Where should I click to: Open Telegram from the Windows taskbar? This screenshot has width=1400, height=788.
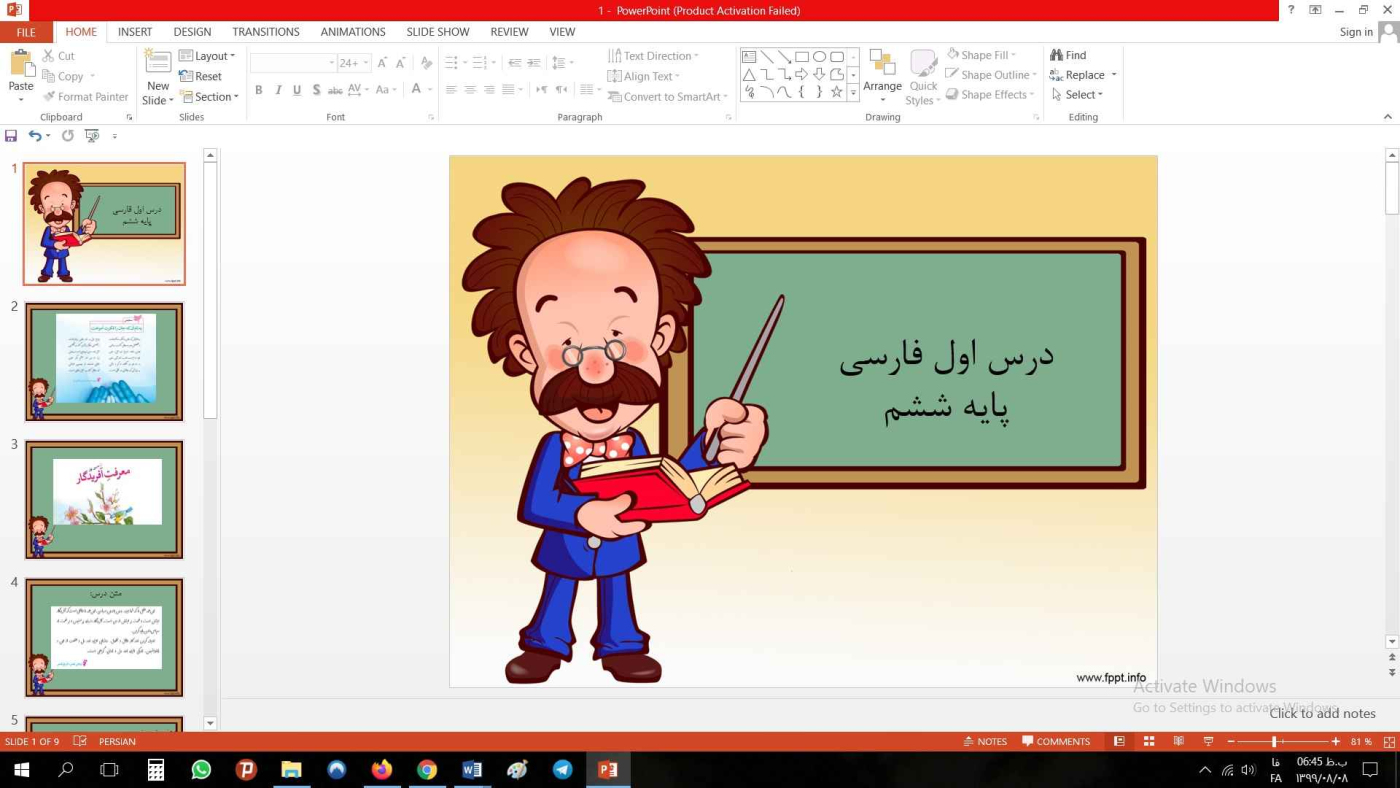563,770
